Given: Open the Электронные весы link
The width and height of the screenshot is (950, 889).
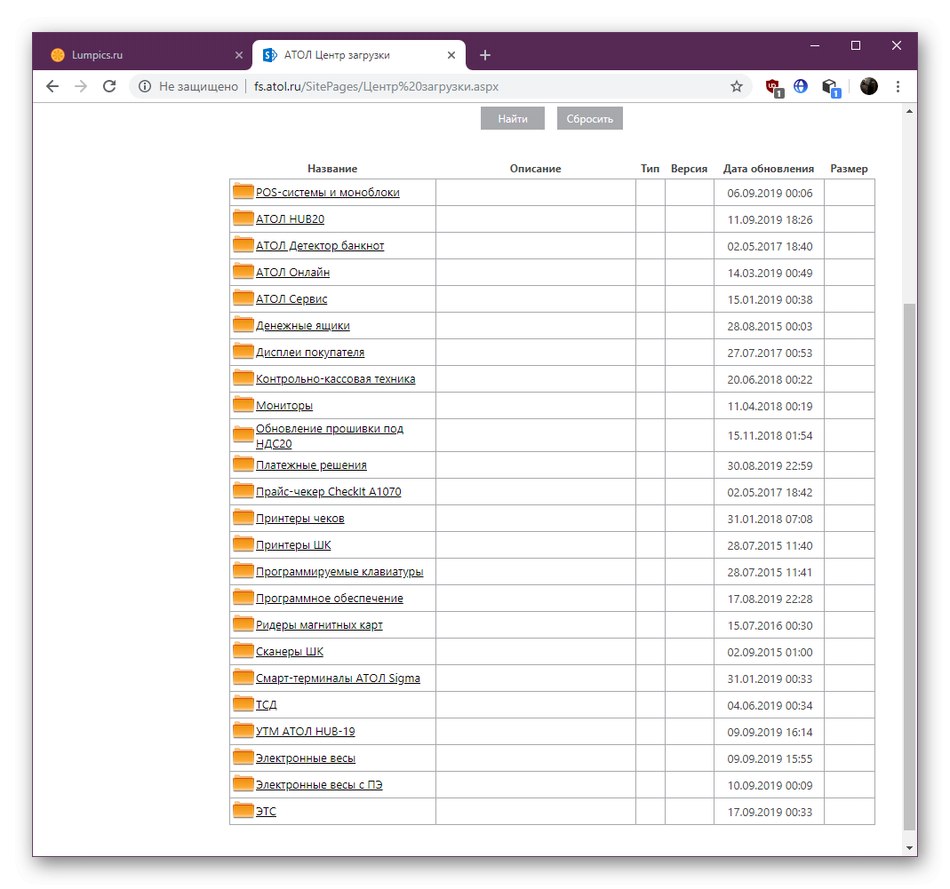Looking at the screenshot, I should pos(305,758).
